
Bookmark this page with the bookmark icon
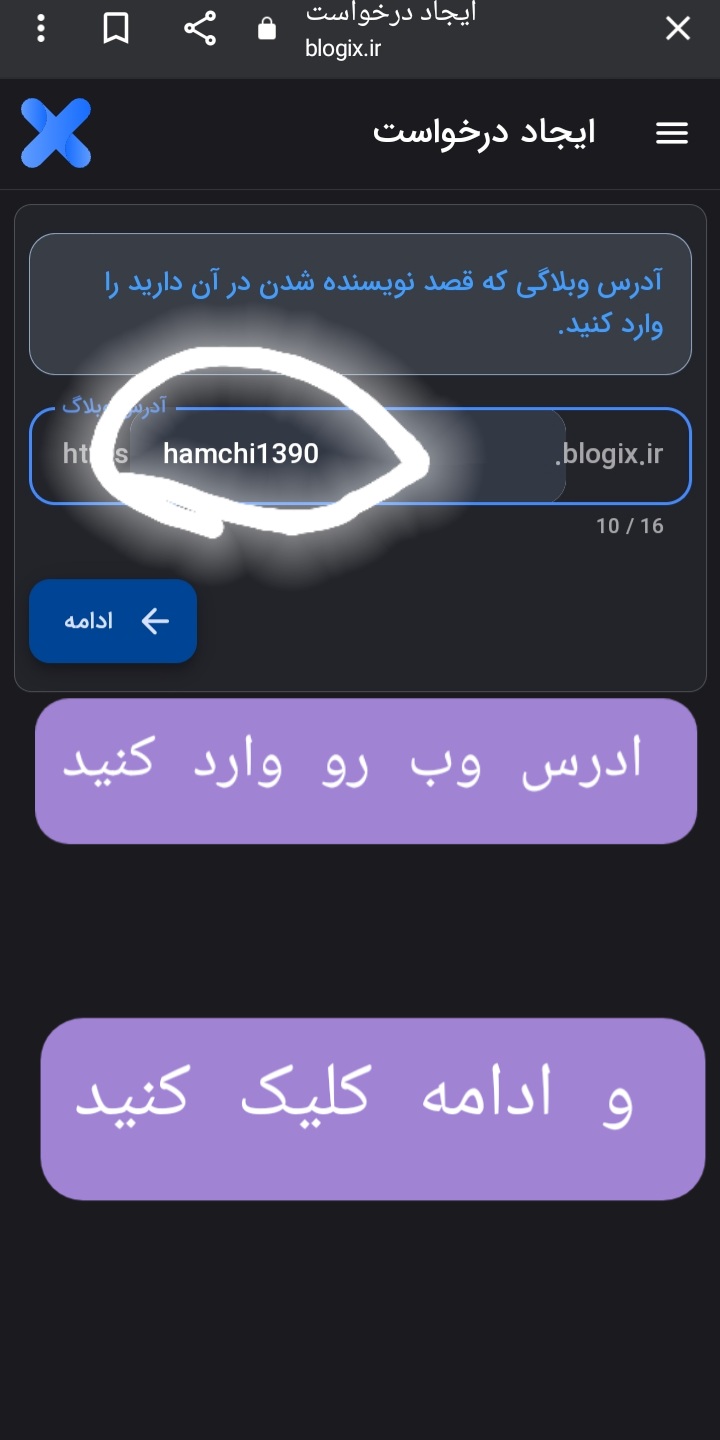tap(116, 28)
